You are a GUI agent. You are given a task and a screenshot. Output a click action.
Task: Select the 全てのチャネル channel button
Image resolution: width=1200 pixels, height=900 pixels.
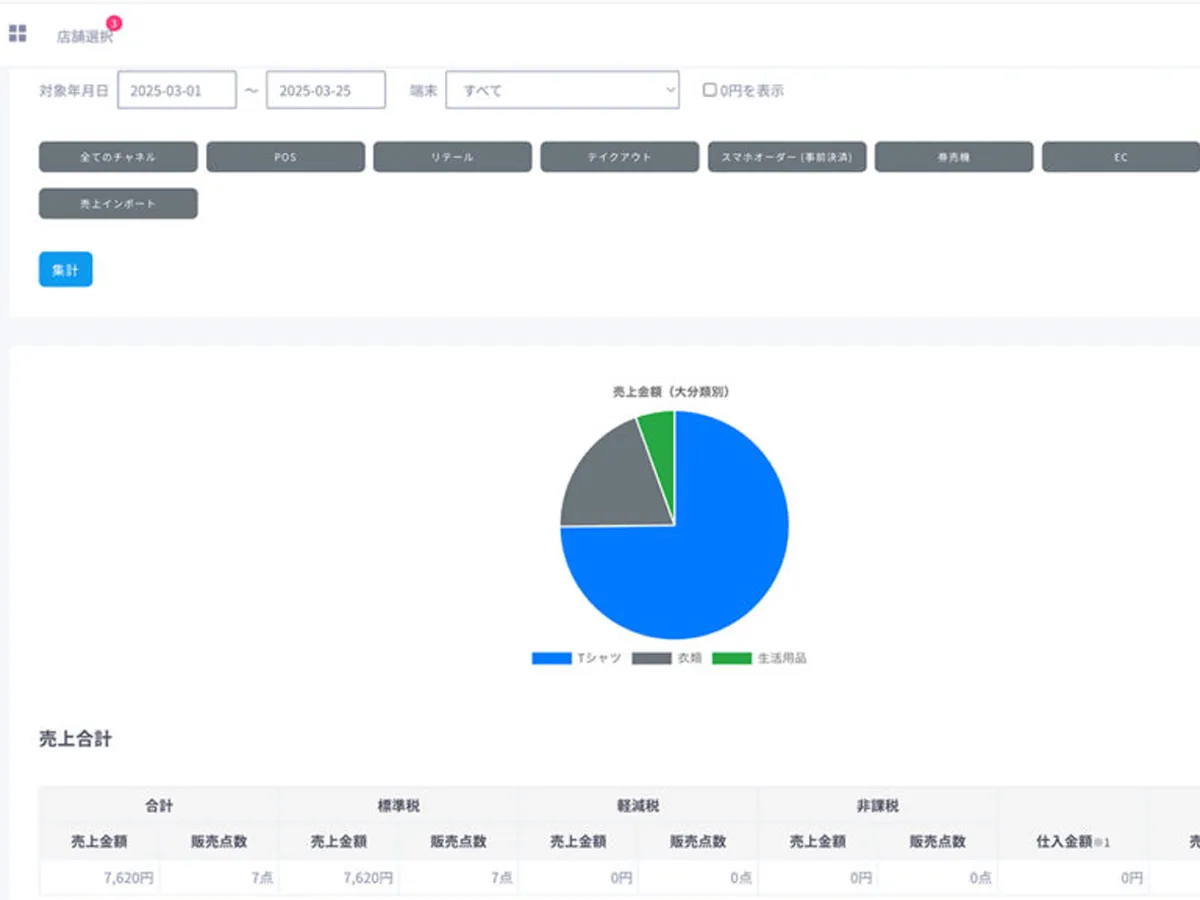pyautogui.click(x=118, y=157)
